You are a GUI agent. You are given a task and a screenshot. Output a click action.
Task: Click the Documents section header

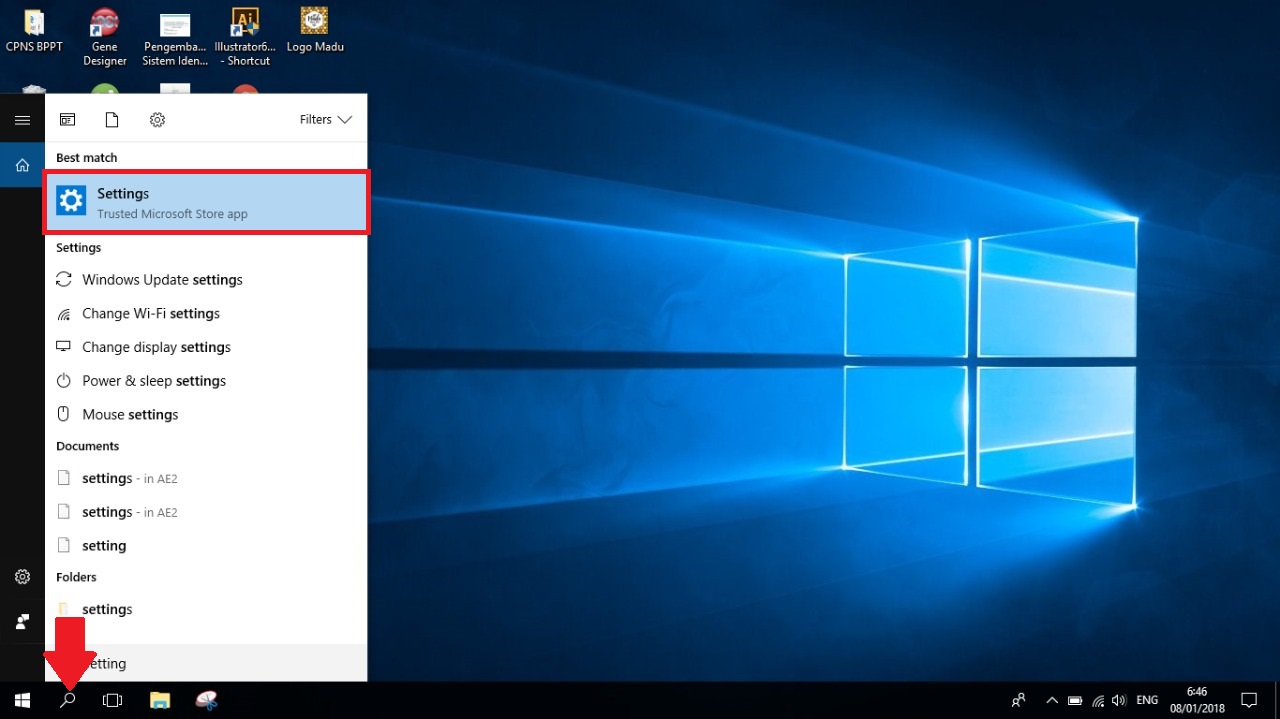coord(88,446)
